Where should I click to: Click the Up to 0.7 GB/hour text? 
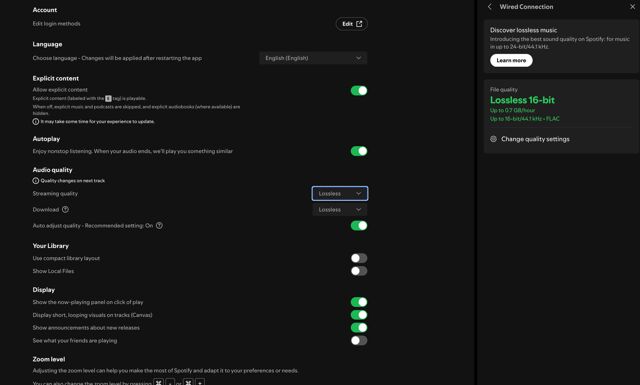click(x=512, y=110)
